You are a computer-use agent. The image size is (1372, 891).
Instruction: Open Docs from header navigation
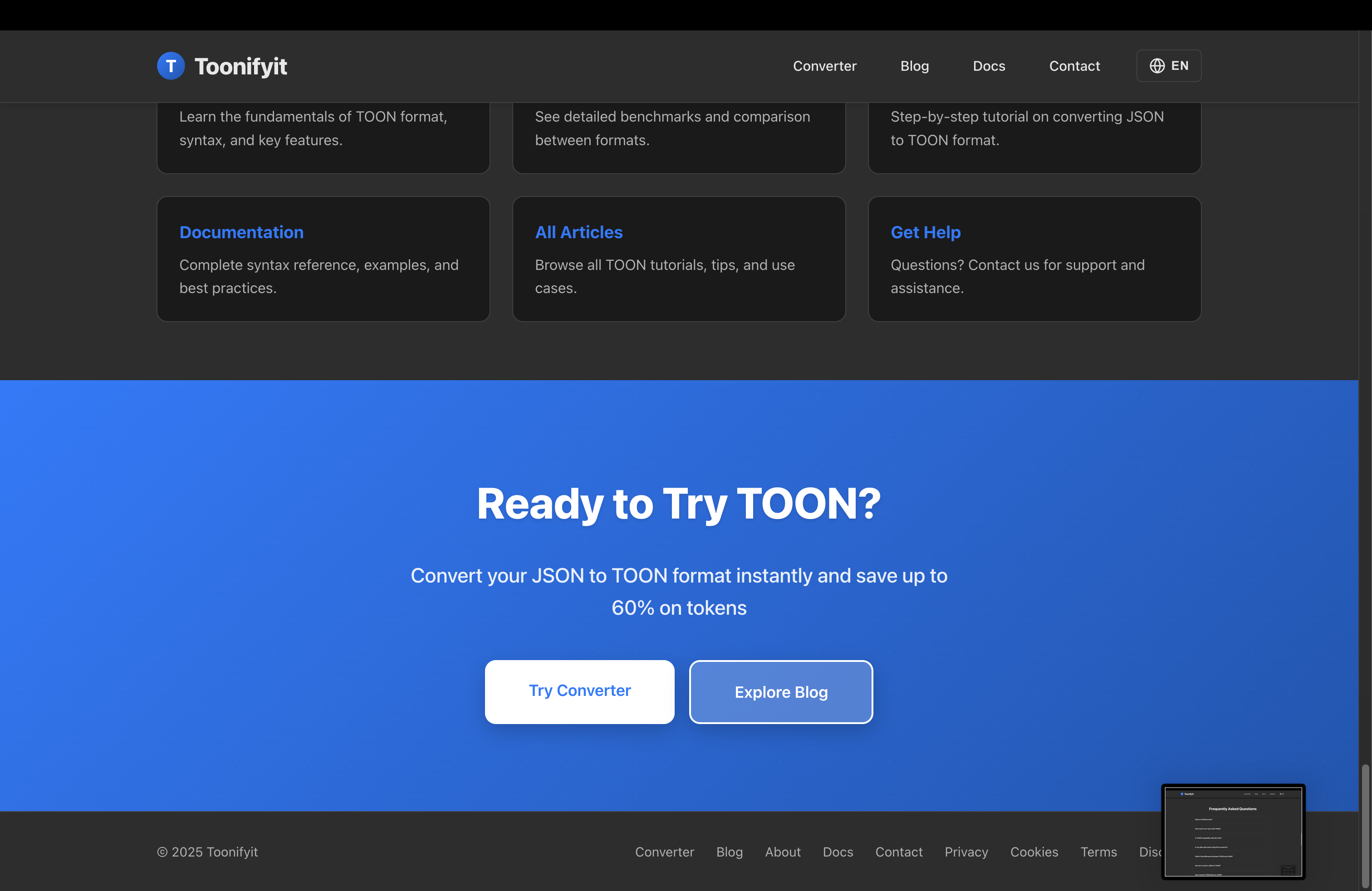tap(989, 66)
